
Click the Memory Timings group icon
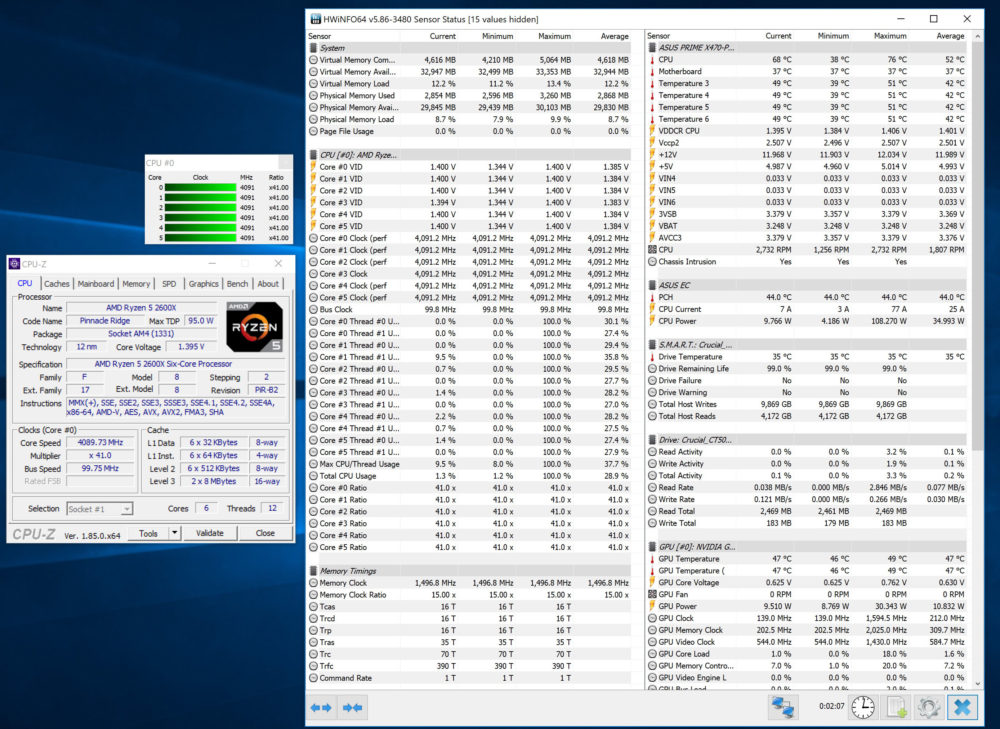(x=313, y=571)
